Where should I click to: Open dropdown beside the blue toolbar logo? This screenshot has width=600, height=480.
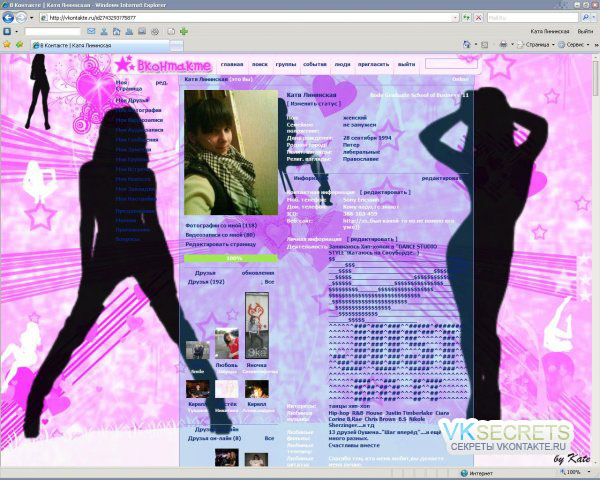coord(16,31)
